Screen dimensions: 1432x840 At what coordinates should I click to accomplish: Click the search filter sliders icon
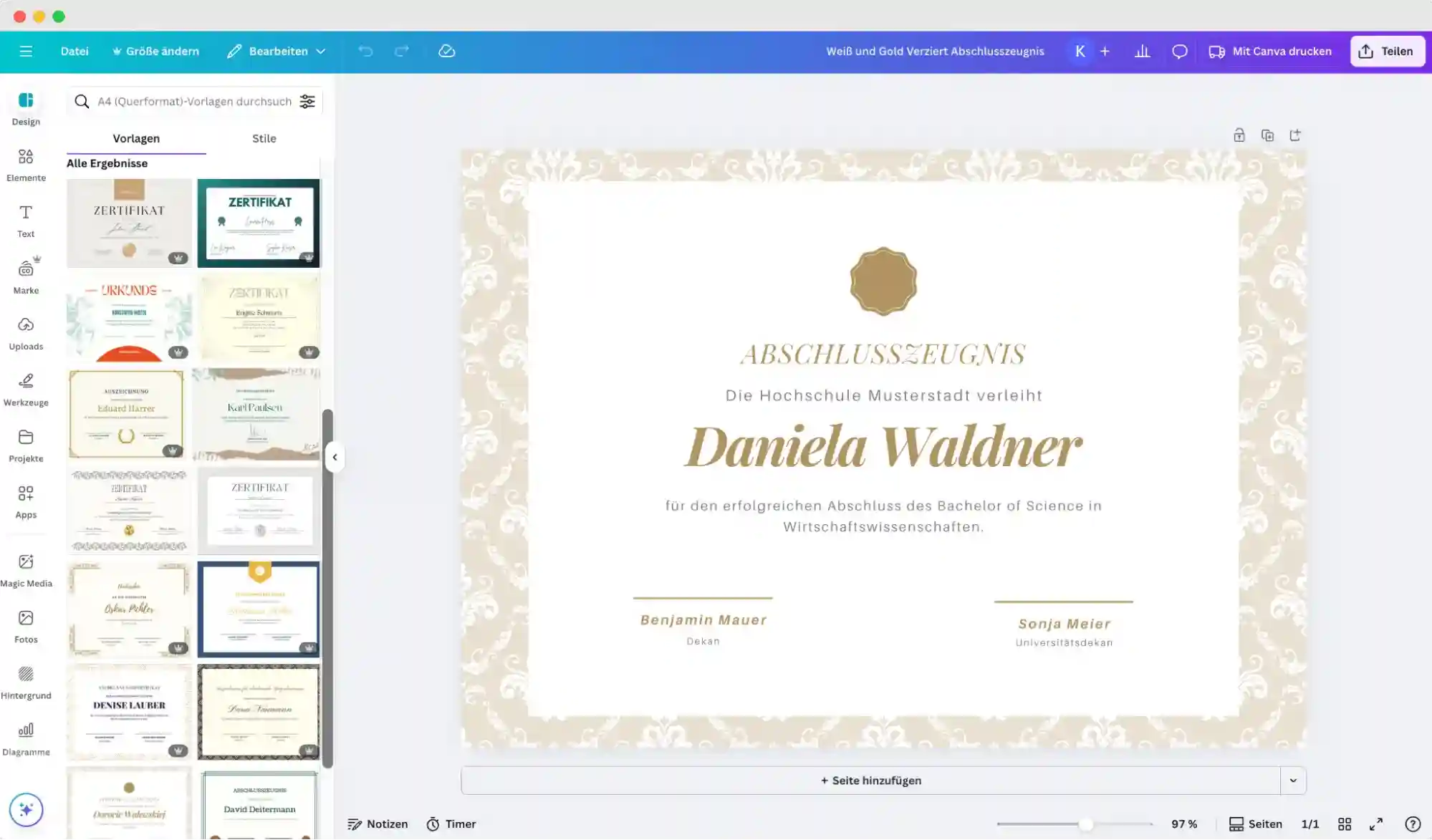307,102
